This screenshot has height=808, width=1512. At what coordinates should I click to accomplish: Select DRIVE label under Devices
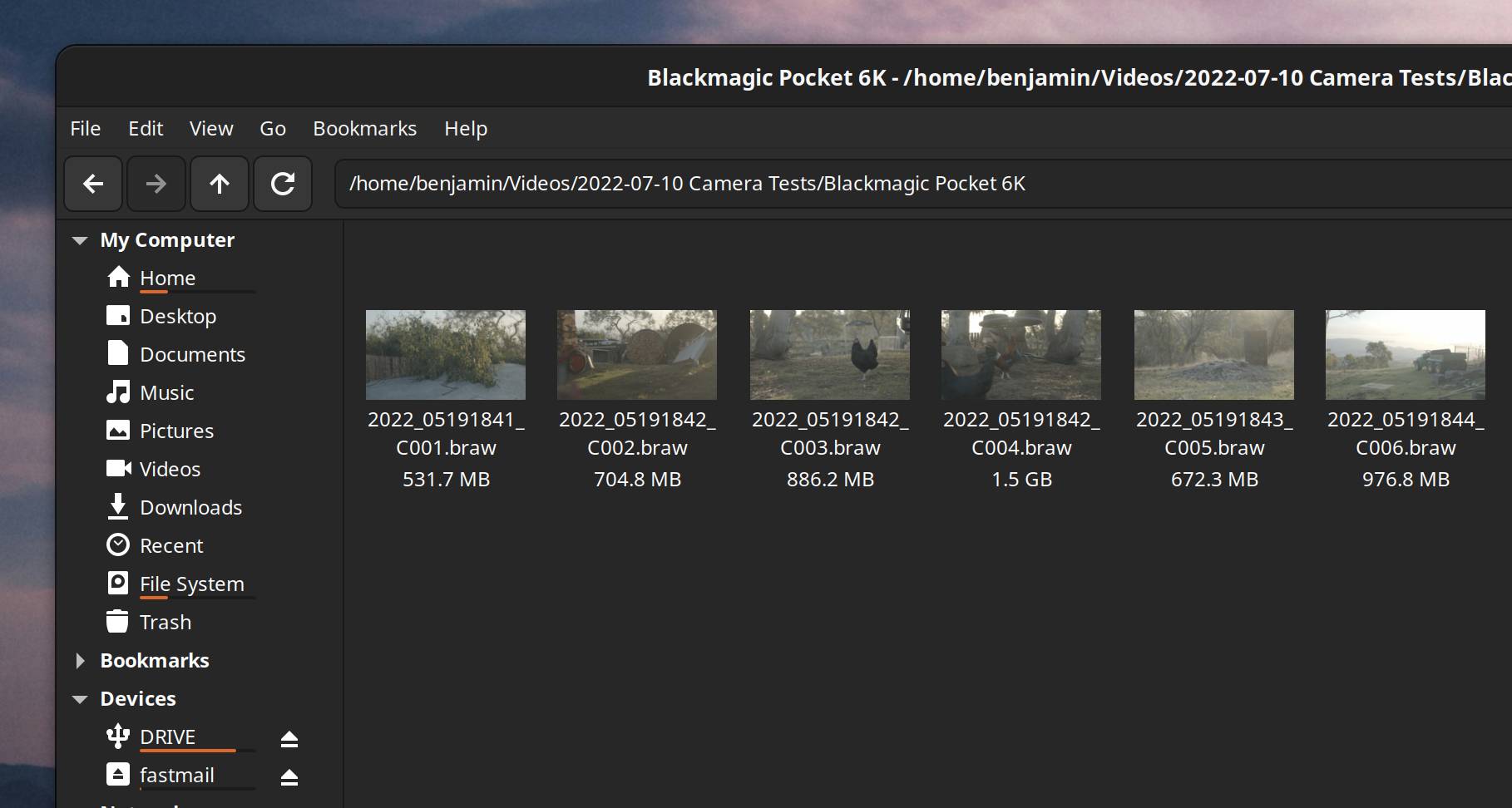click(x=168, y=737)
